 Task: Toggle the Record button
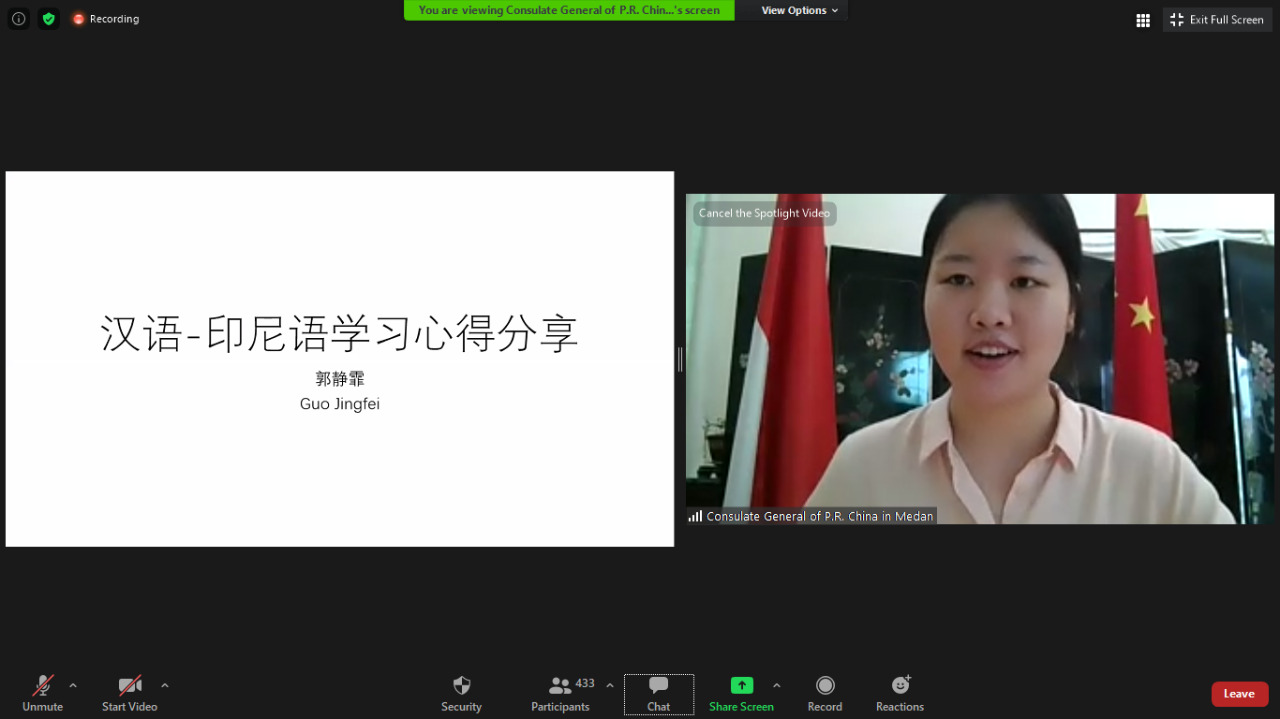pyautogui.click(x=825, y=693)
